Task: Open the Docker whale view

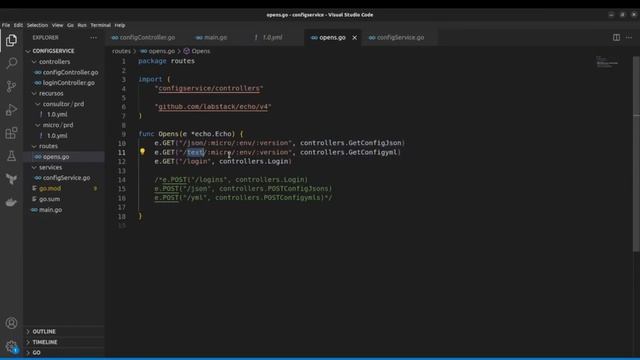Action: click(x=11, y=202)
